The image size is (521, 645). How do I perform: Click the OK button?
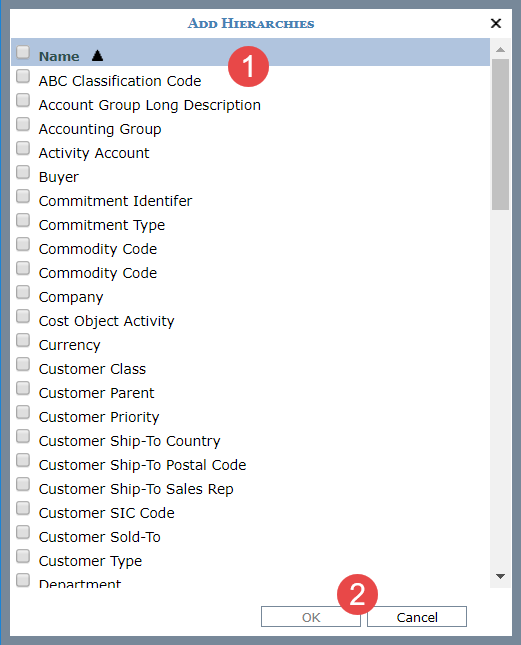coord(311,617)
